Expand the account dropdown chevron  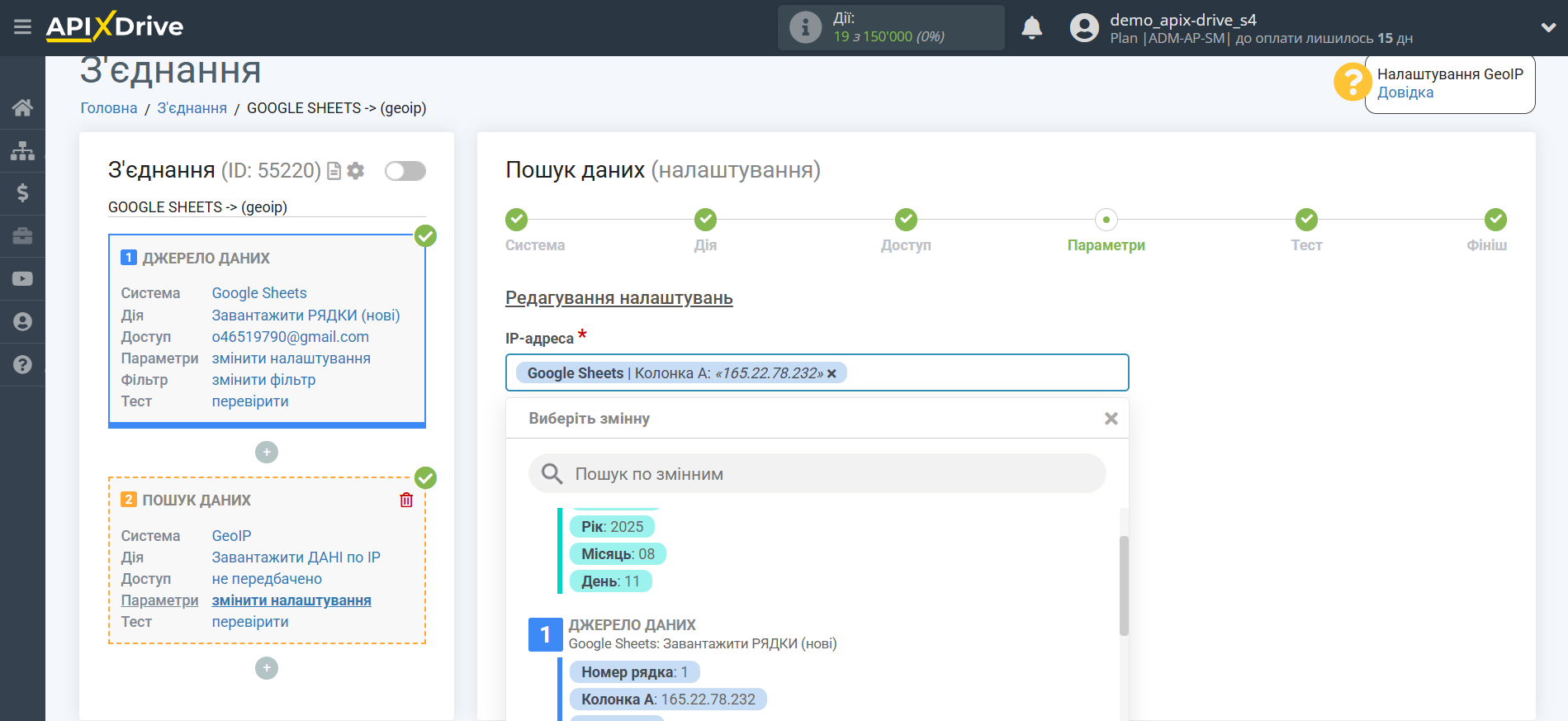point(1548,27)
